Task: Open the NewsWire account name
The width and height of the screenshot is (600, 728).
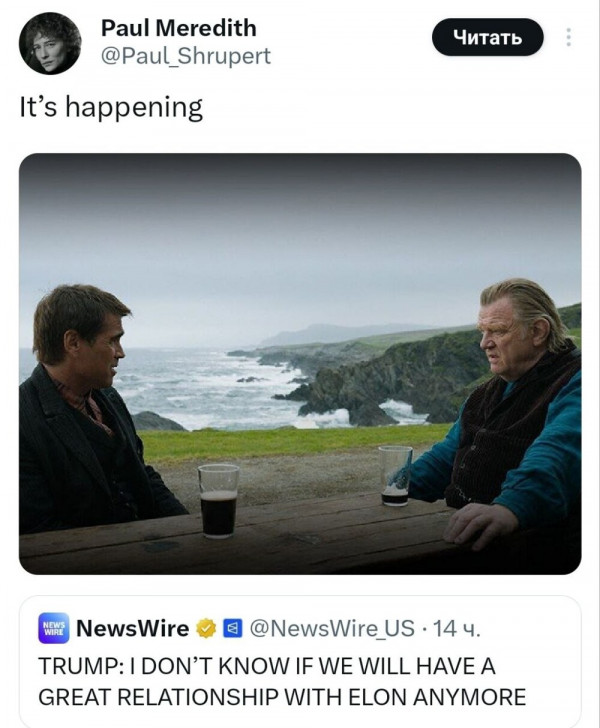Action: pos(132,628)
